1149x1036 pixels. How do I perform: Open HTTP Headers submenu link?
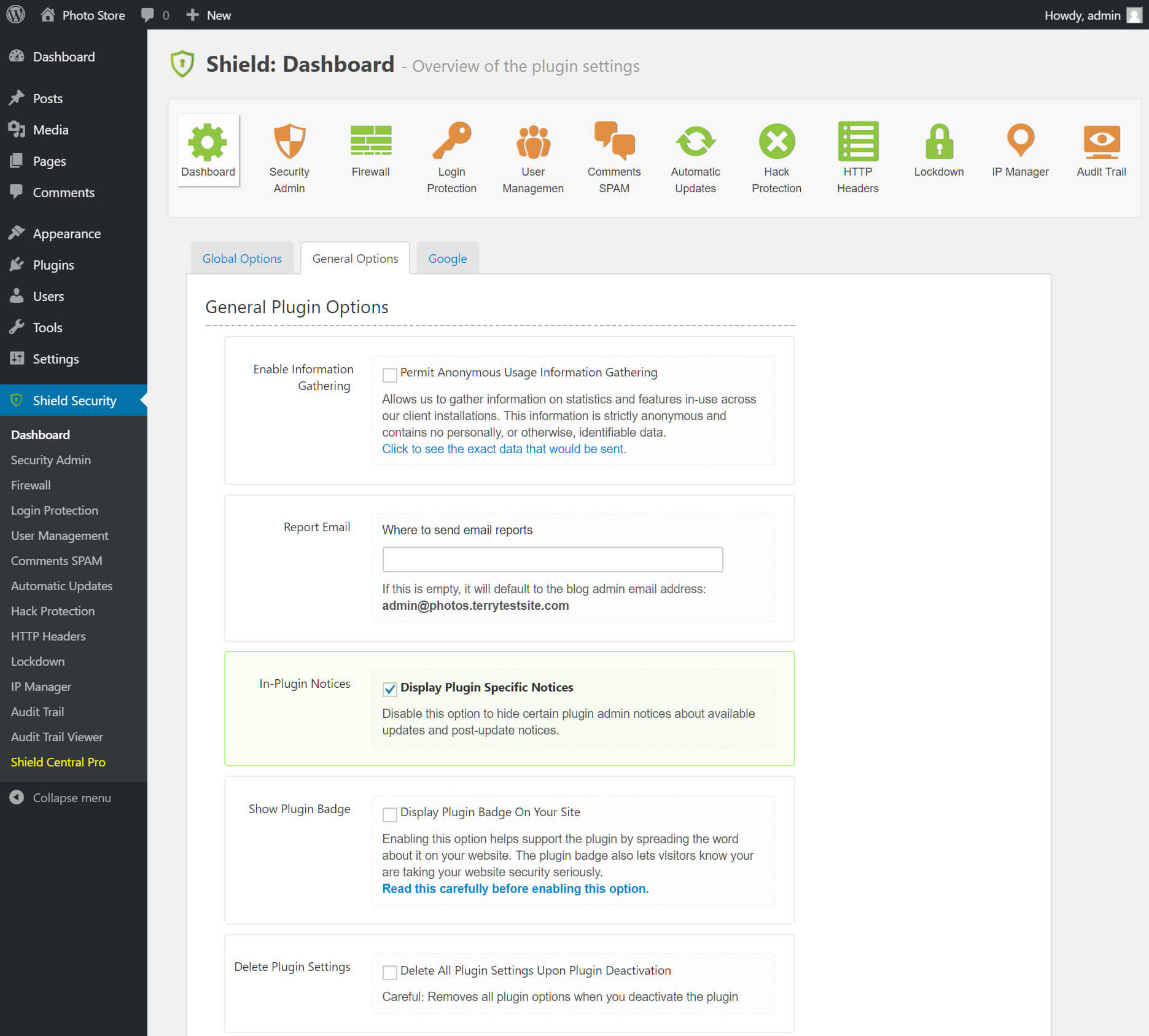tap(48, 636)
